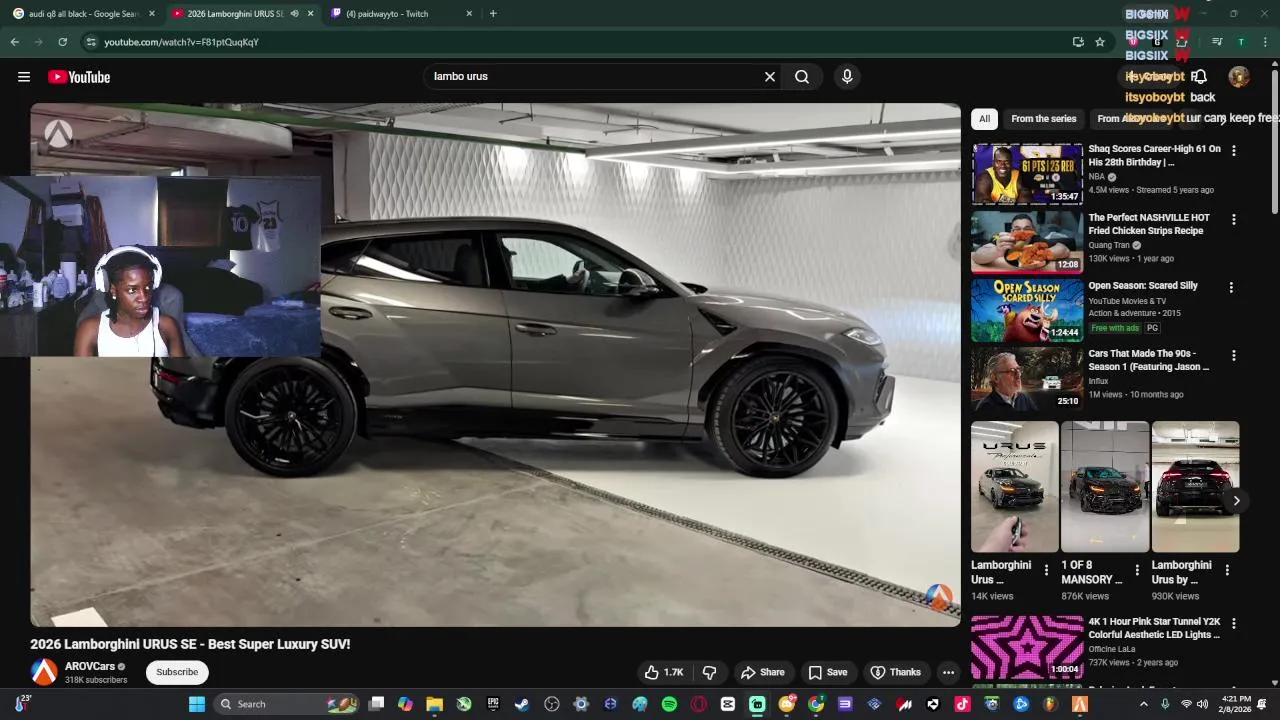Open options for Lamborghini Urus by short
Image resolution: width=1280 pixels, height=720 pixels.
(1227, 570)
